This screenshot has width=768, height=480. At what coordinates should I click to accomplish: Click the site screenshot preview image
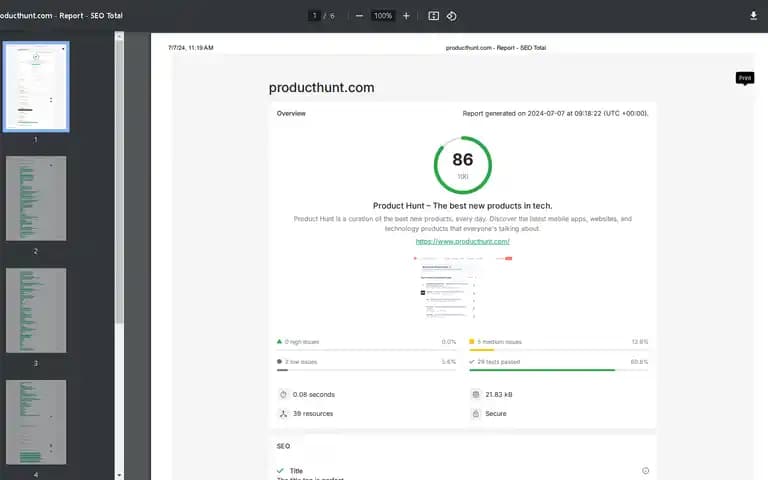pyautogui.click(x=462, y=287)
